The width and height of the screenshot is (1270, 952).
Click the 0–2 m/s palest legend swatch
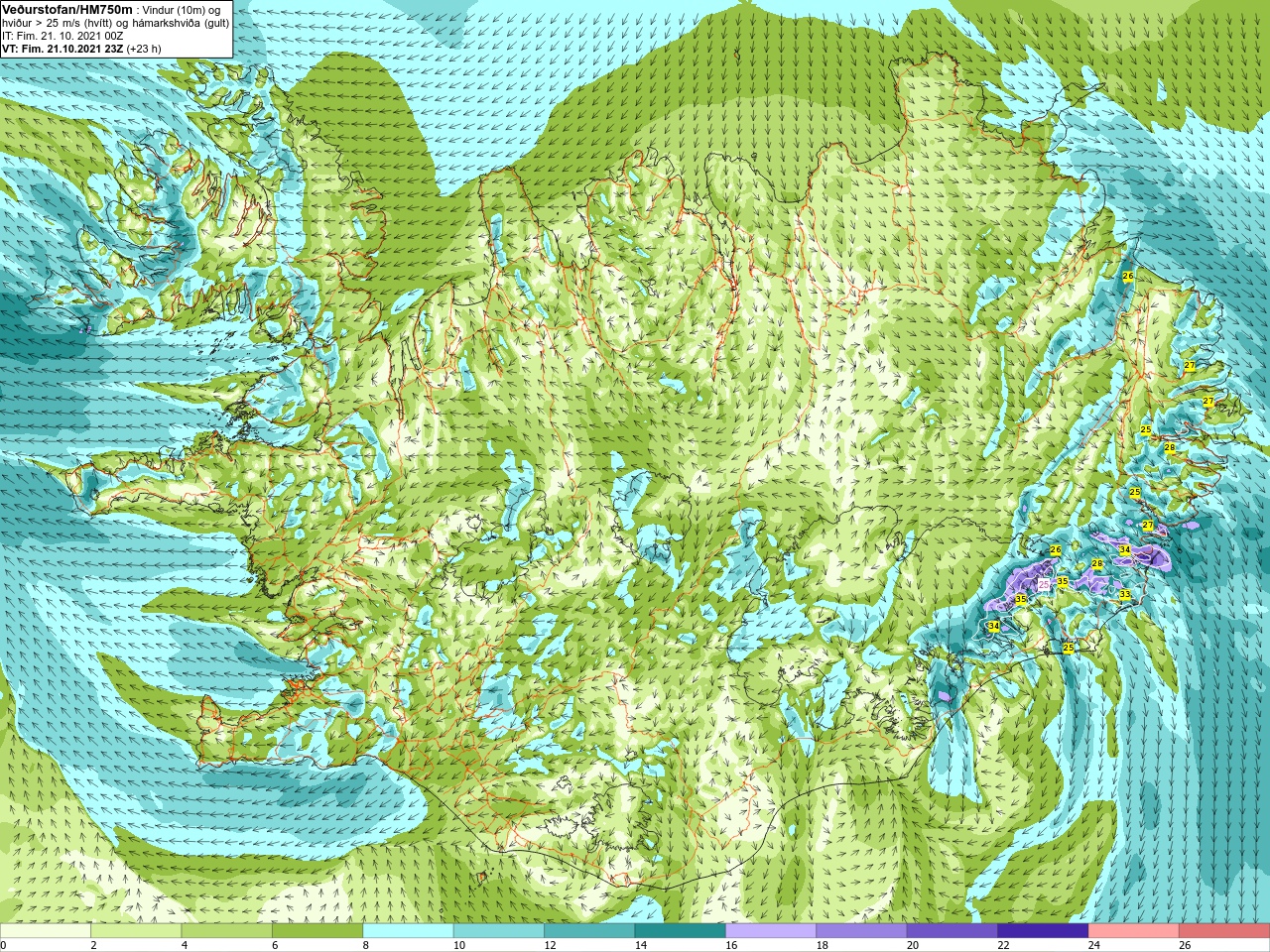point(46,931)
